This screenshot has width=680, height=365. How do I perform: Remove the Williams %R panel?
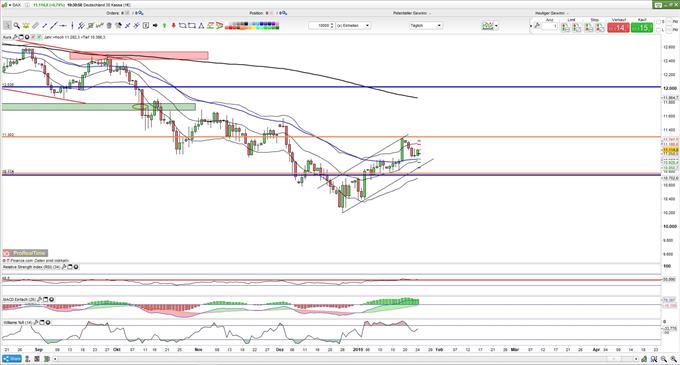(48, 323)
